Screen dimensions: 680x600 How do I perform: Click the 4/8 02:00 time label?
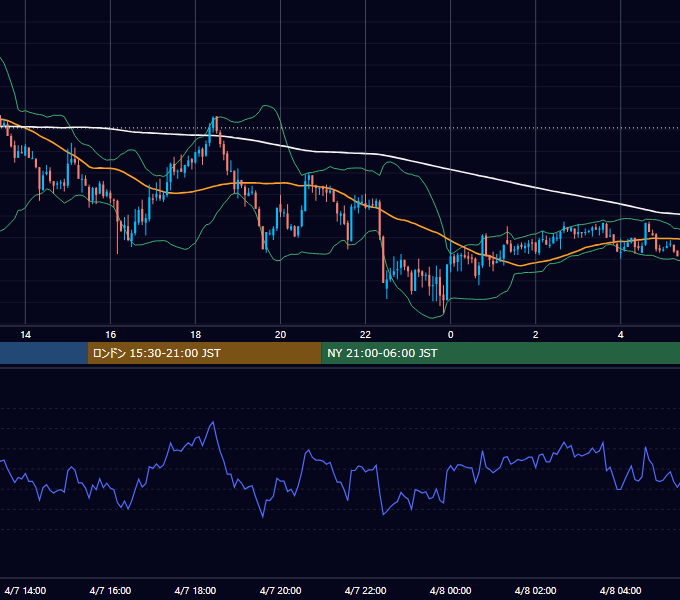[x=536, y=590]
